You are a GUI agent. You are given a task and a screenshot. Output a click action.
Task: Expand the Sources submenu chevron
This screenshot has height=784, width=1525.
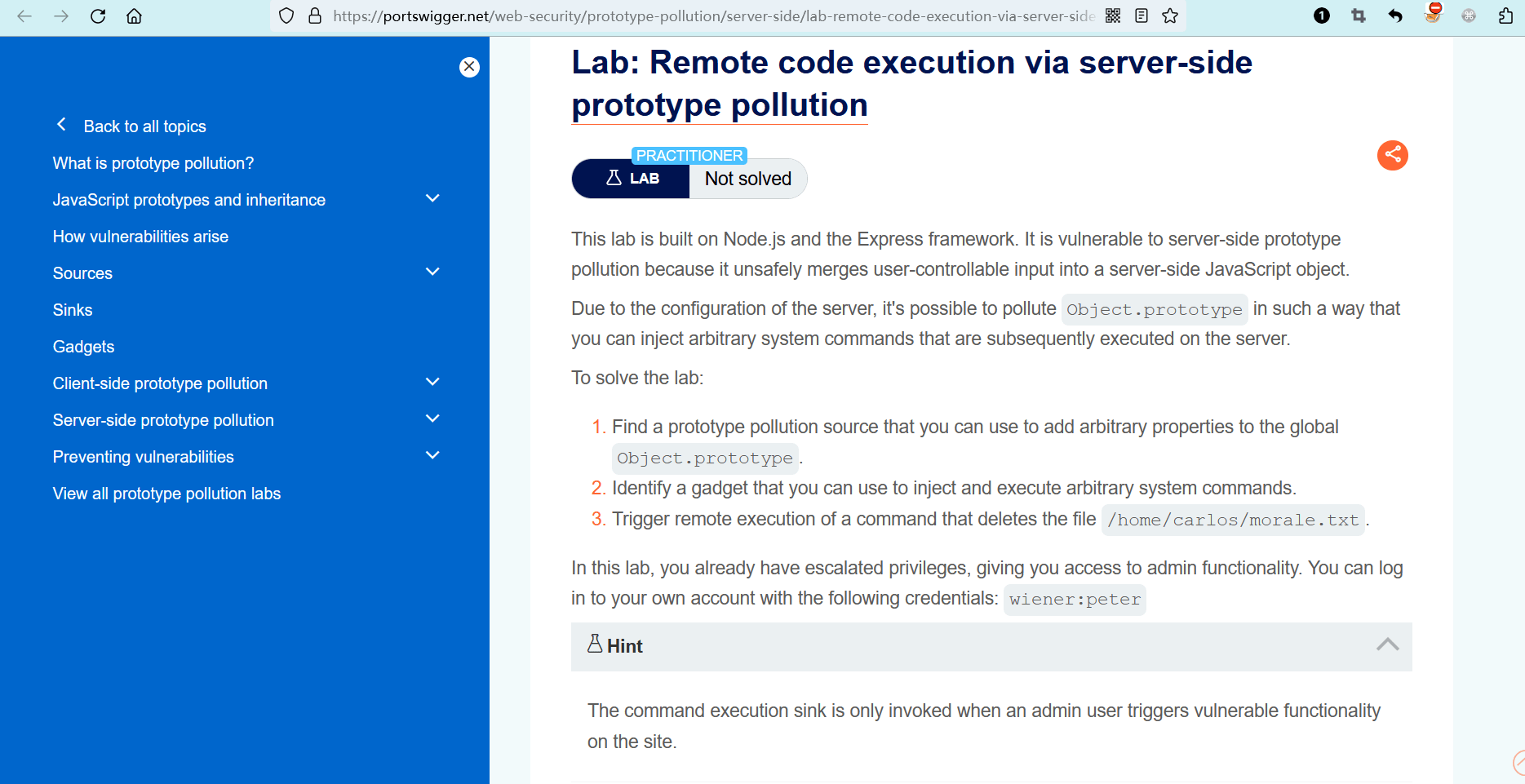pos(432,272)
